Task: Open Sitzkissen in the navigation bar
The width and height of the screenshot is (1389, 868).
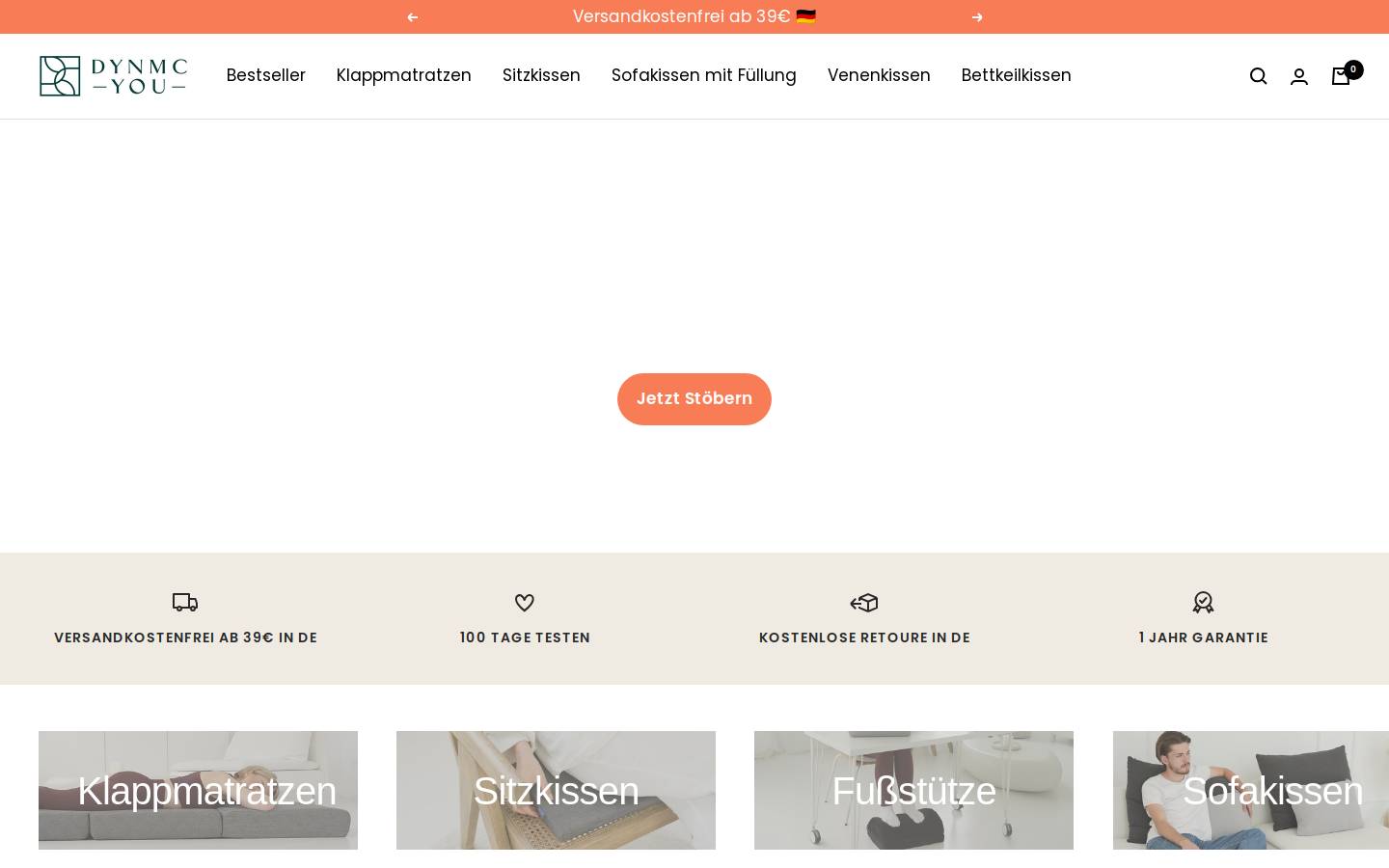Action: click(x=541, y=75)
